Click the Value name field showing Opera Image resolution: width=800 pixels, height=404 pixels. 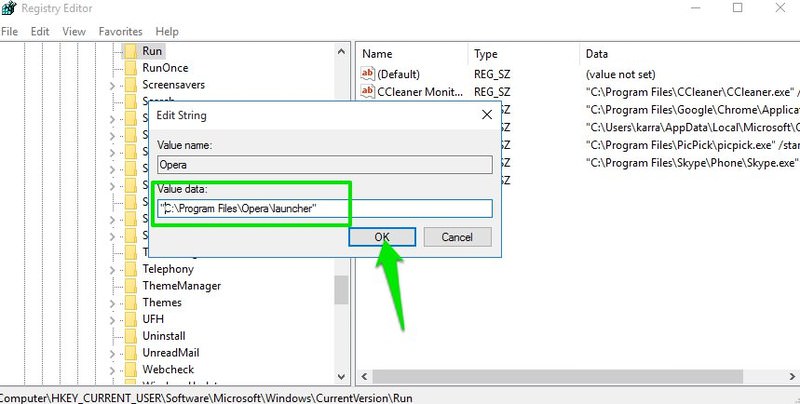click(x=324, y=165)
